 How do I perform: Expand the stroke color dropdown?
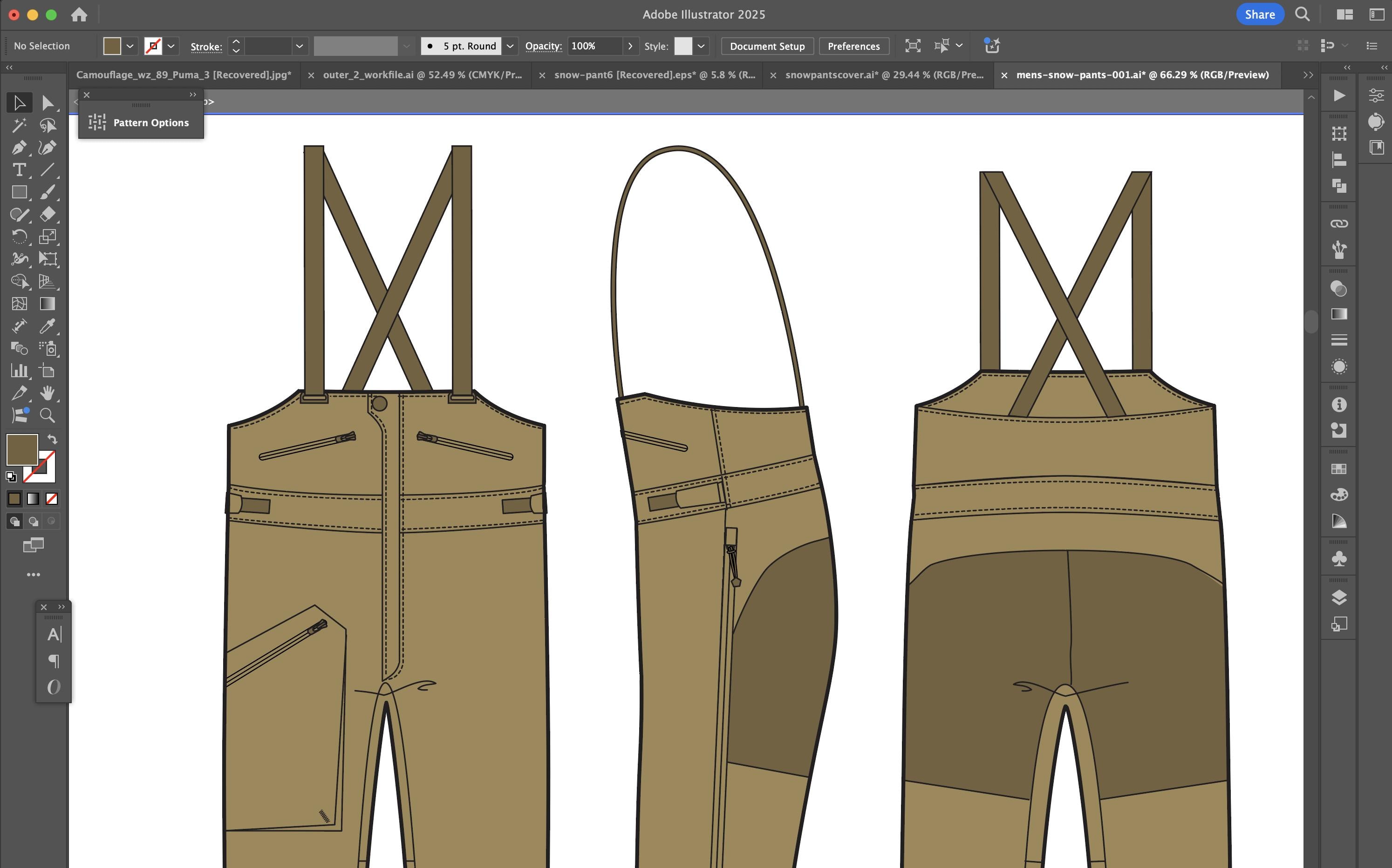click(171, 46)
